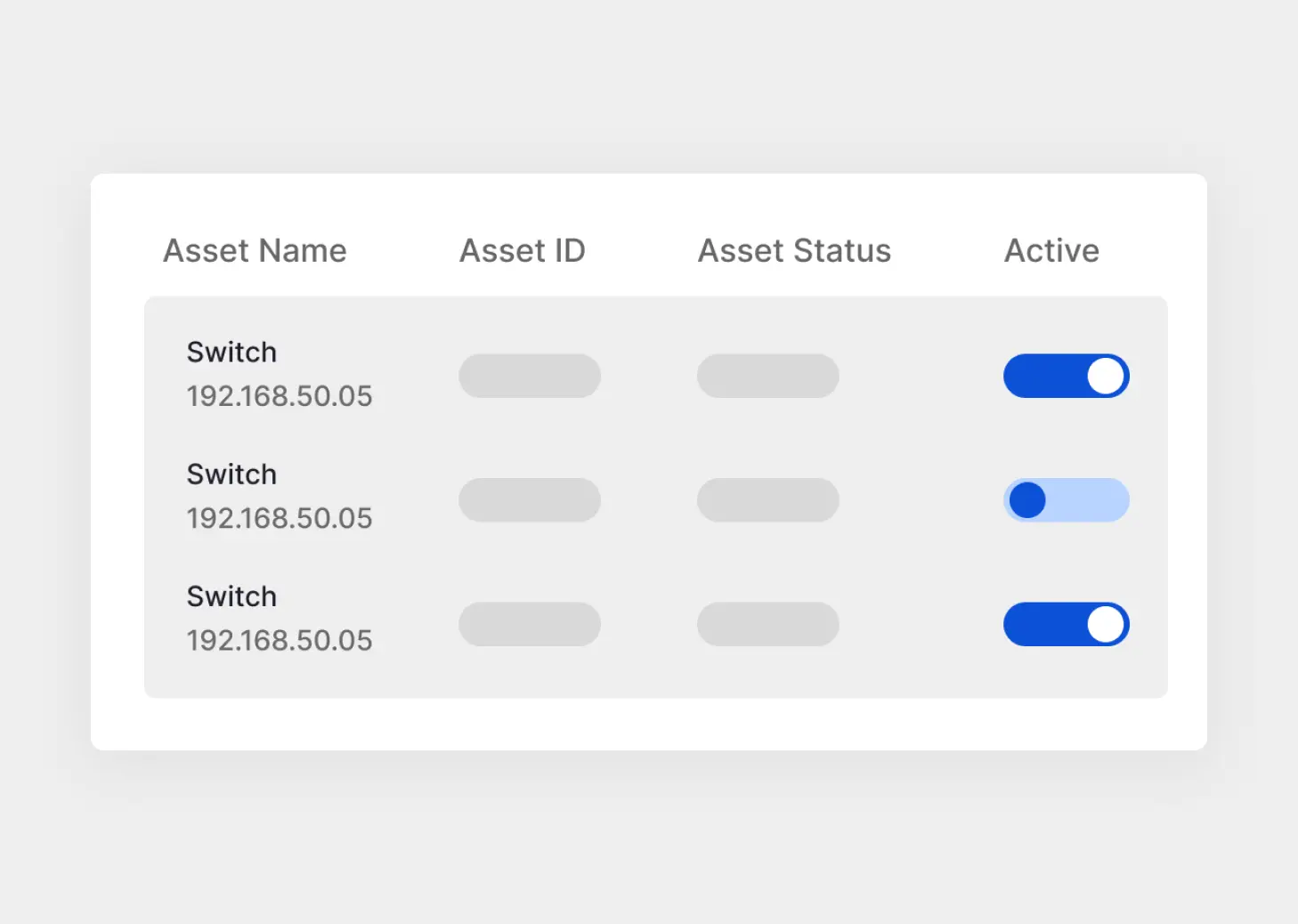Screen dimensions: 1298x924
Task: Click the Active toggle knob in row one
Action: tap(1105, 376)
